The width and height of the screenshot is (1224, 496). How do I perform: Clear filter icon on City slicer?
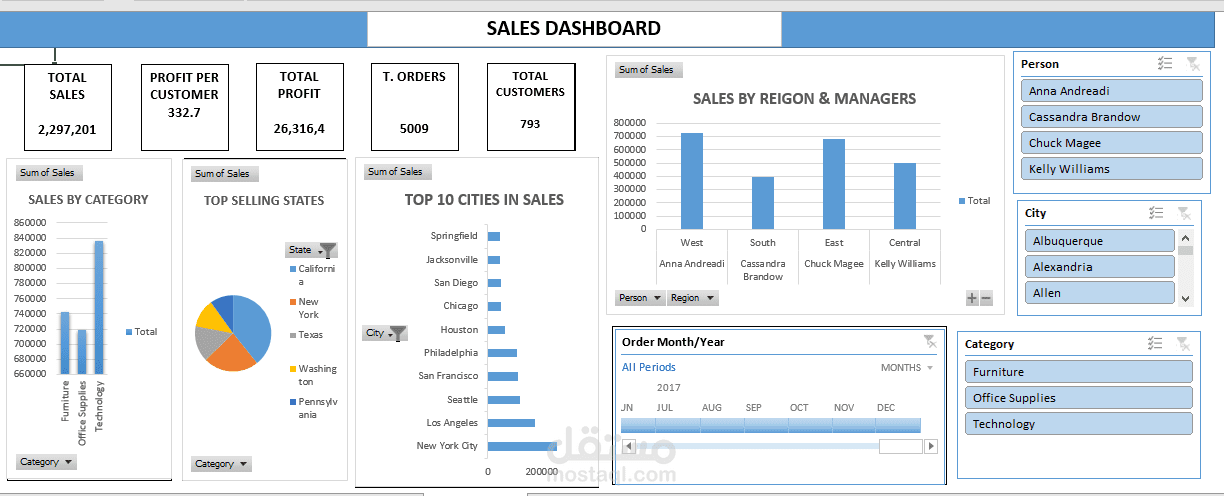point(1184,213)
